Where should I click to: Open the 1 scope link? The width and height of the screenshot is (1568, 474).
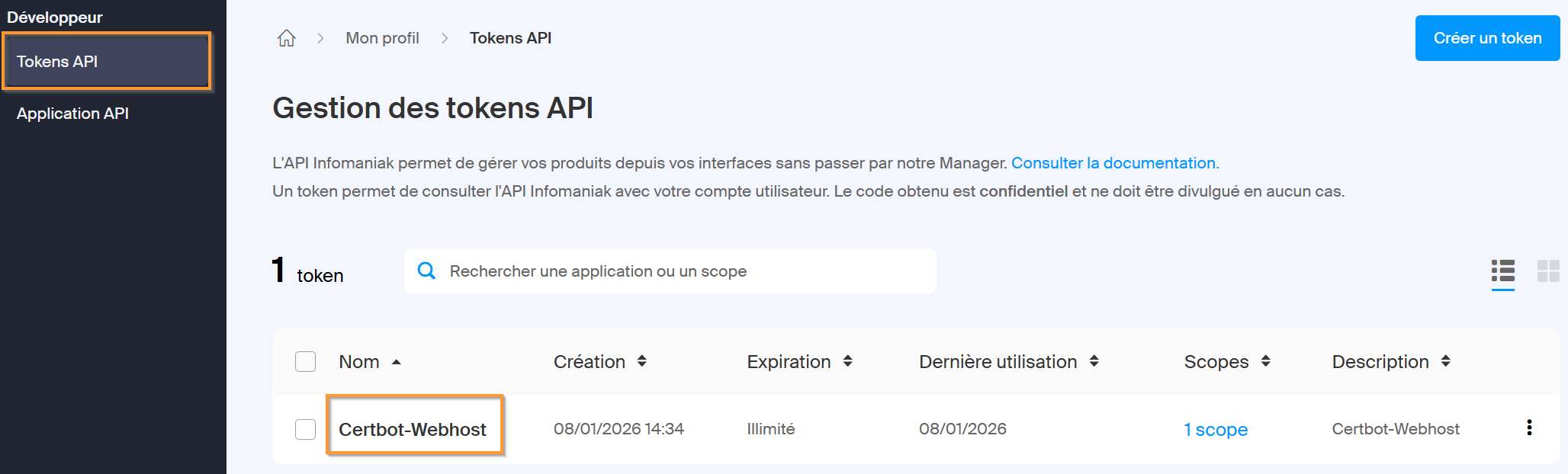coord(1216,430)
